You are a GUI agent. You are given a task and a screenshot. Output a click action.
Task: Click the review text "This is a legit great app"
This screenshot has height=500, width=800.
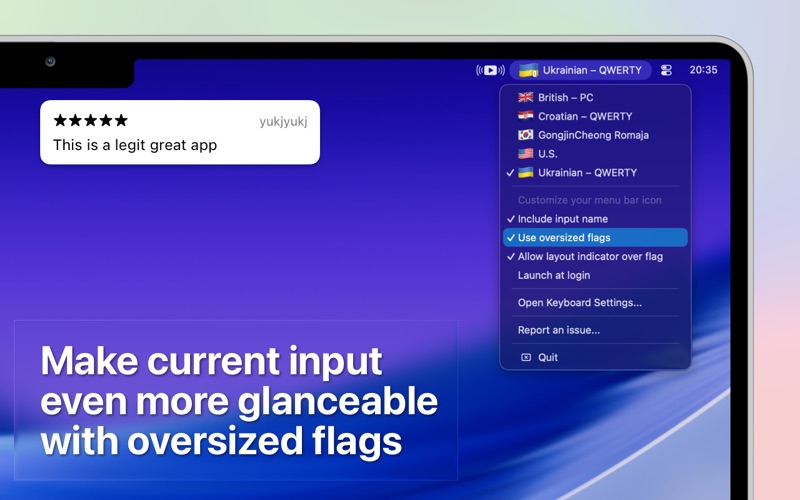point(135,145)
